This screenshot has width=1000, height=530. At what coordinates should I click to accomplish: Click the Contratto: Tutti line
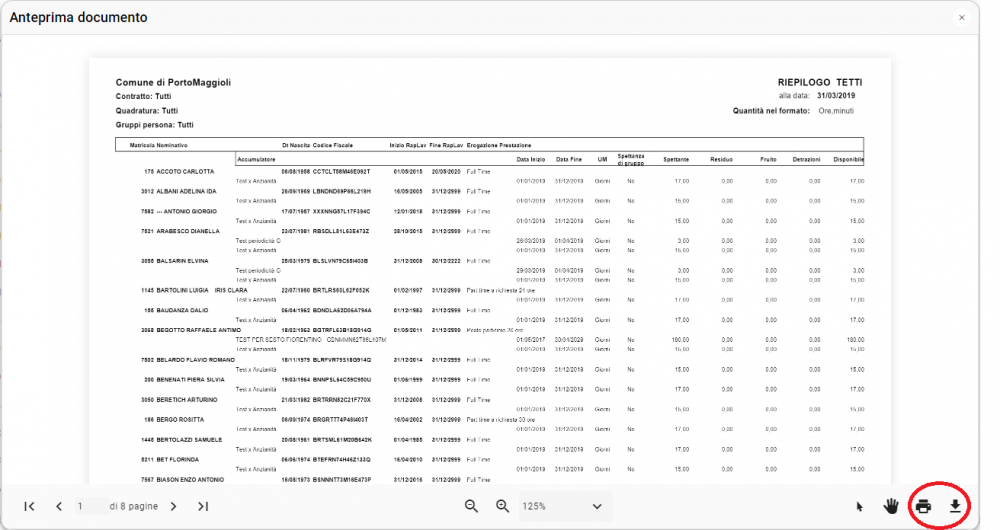(x=143, y=96)
